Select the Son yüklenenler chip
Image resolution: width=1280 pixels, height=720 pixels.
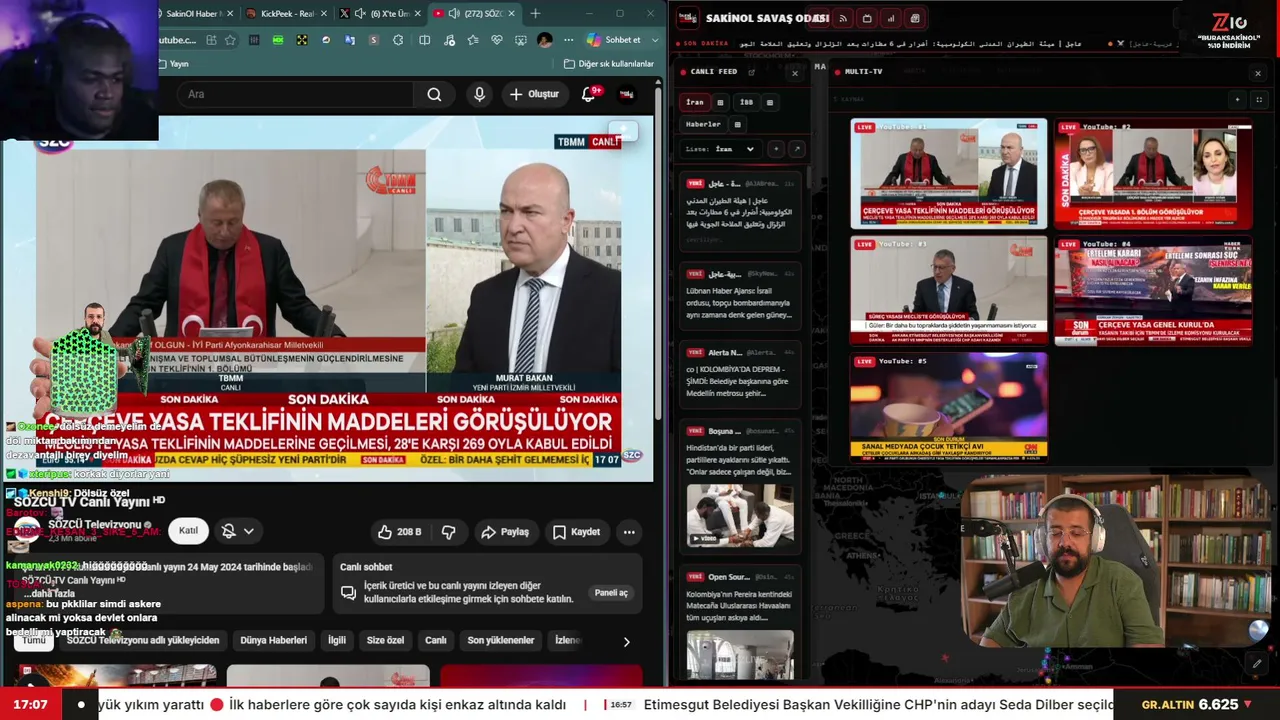(501, 640)
